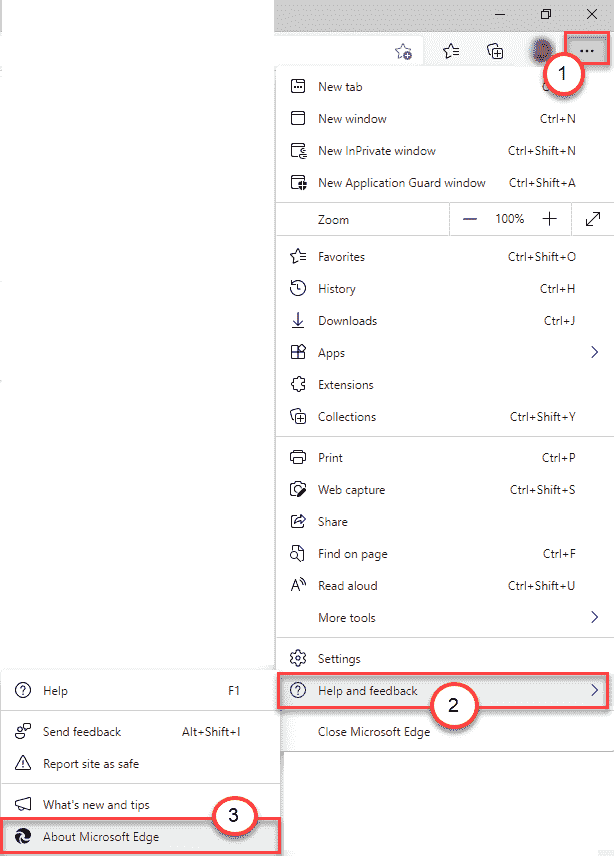This screenshot has height=856, width=614.
Task: Open Settings from the menu
Action: (339, 659)
